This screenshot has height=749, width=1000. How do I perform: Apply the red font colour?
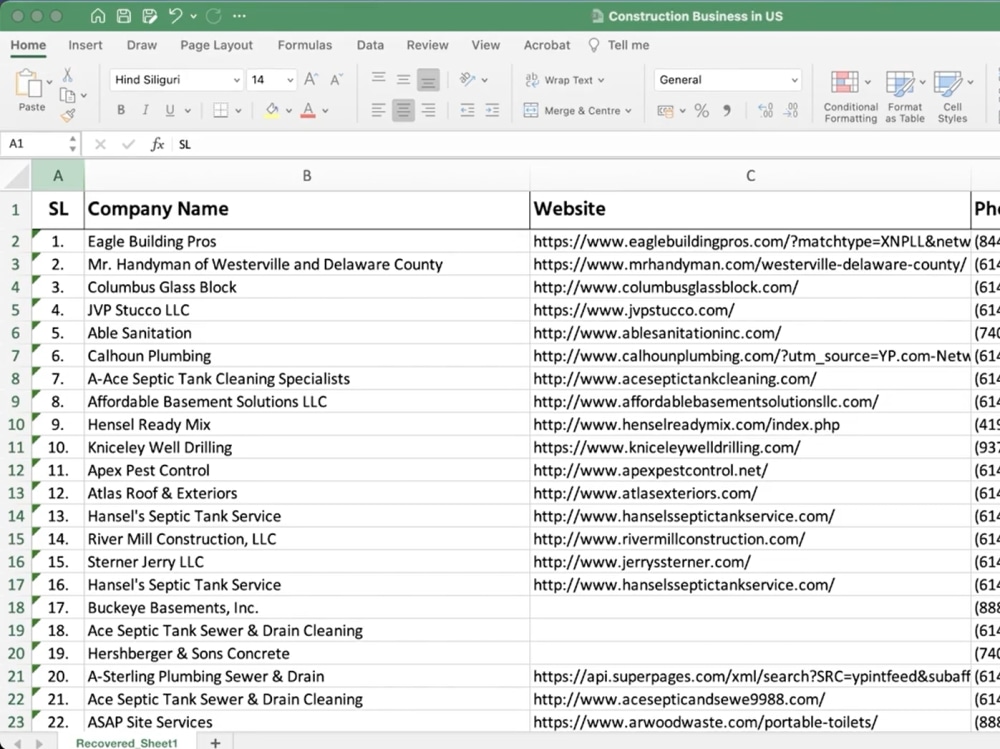(x=308, y=110)
